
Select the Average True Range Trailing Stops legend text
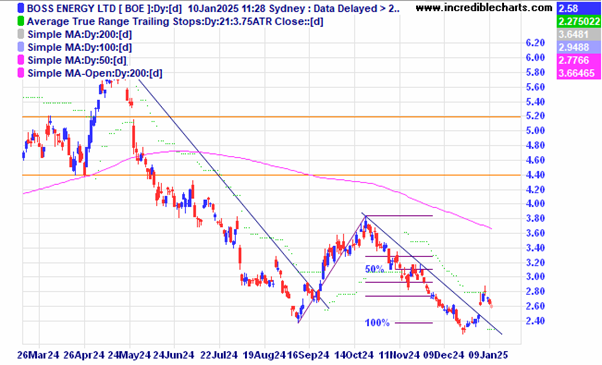(x=175, y=21)
